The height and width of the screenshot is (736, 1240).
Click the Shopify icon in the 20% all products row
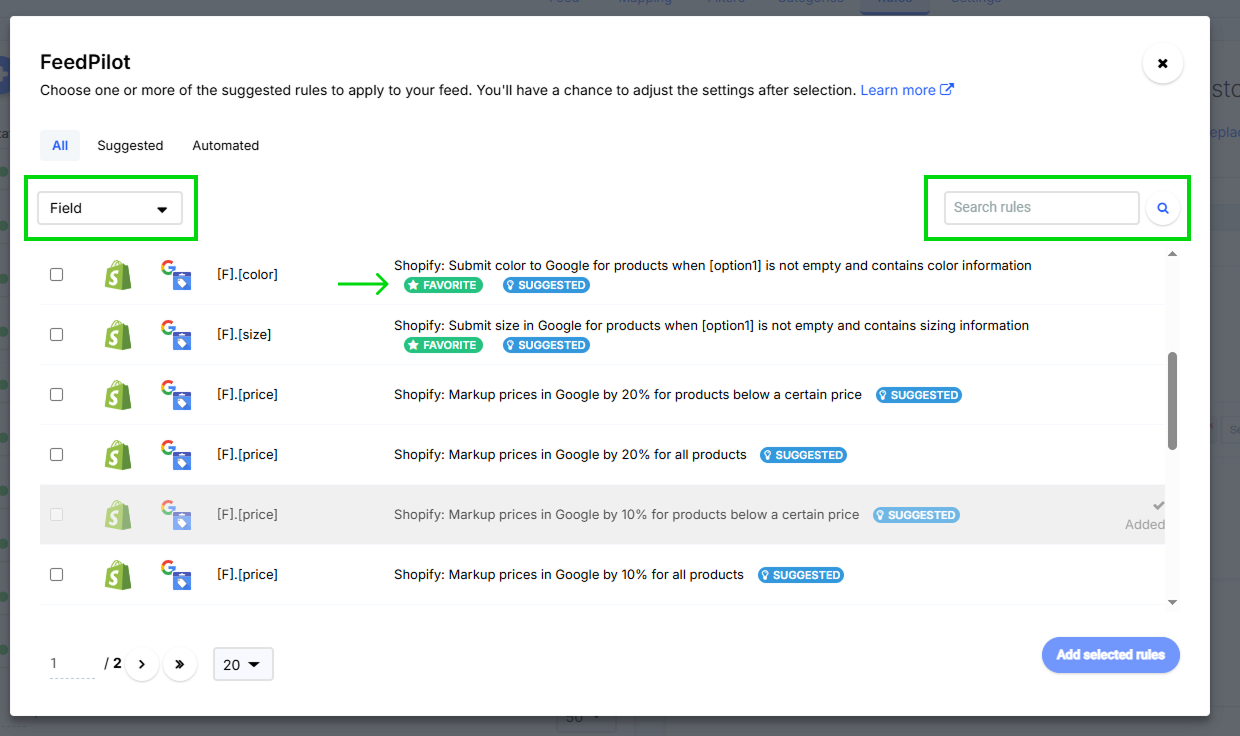(118, 455)
